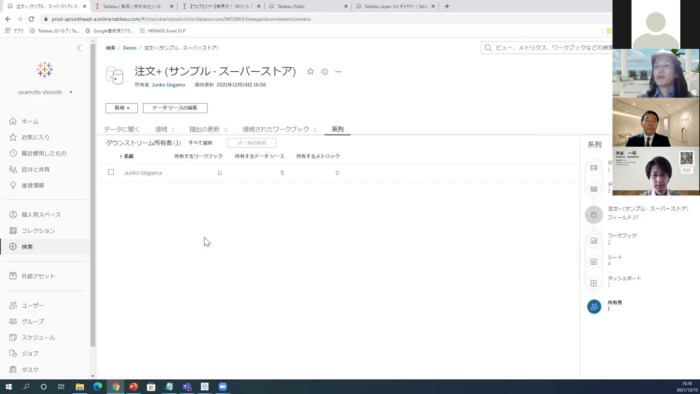This screenshot has width=700, height=394.
Task: Click データソースの編集 edit data source button
Action: click(x=175, y=108)
